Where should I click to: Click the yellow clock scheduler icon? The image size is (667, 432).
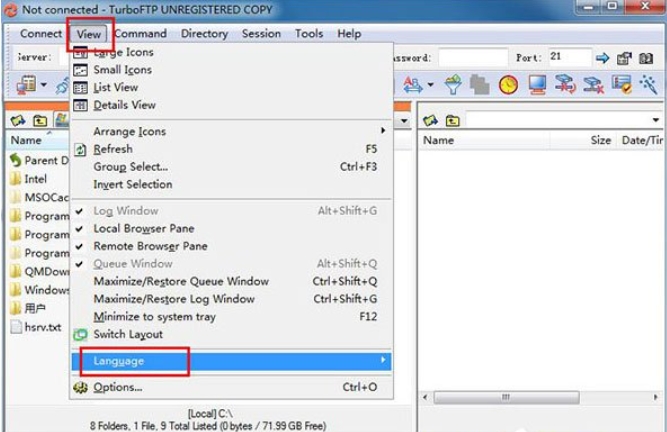coord(508,85)
